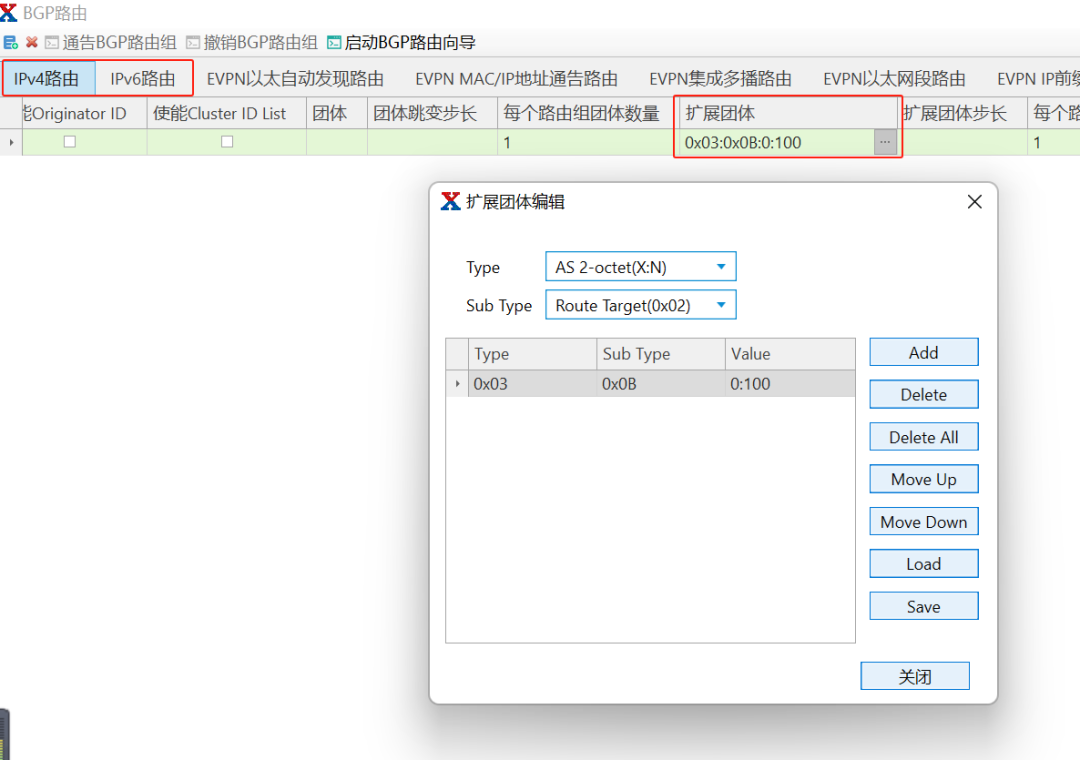
Task: Switch to the IPv6路由 tab
Action: click(143, 79)
